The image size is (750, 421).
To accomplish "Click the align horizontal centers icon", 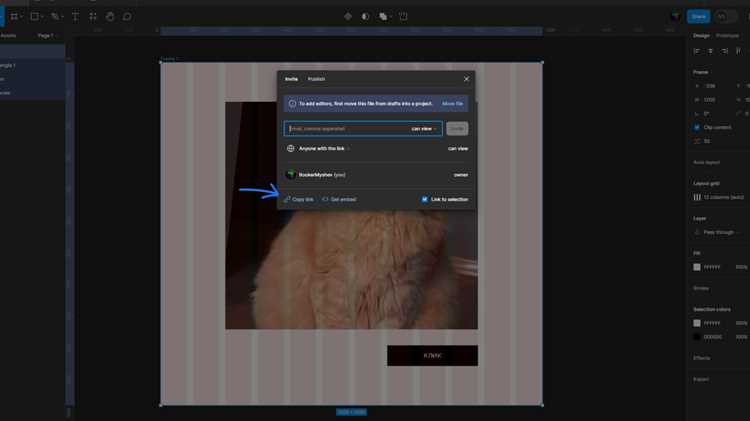I will (711, 51).
